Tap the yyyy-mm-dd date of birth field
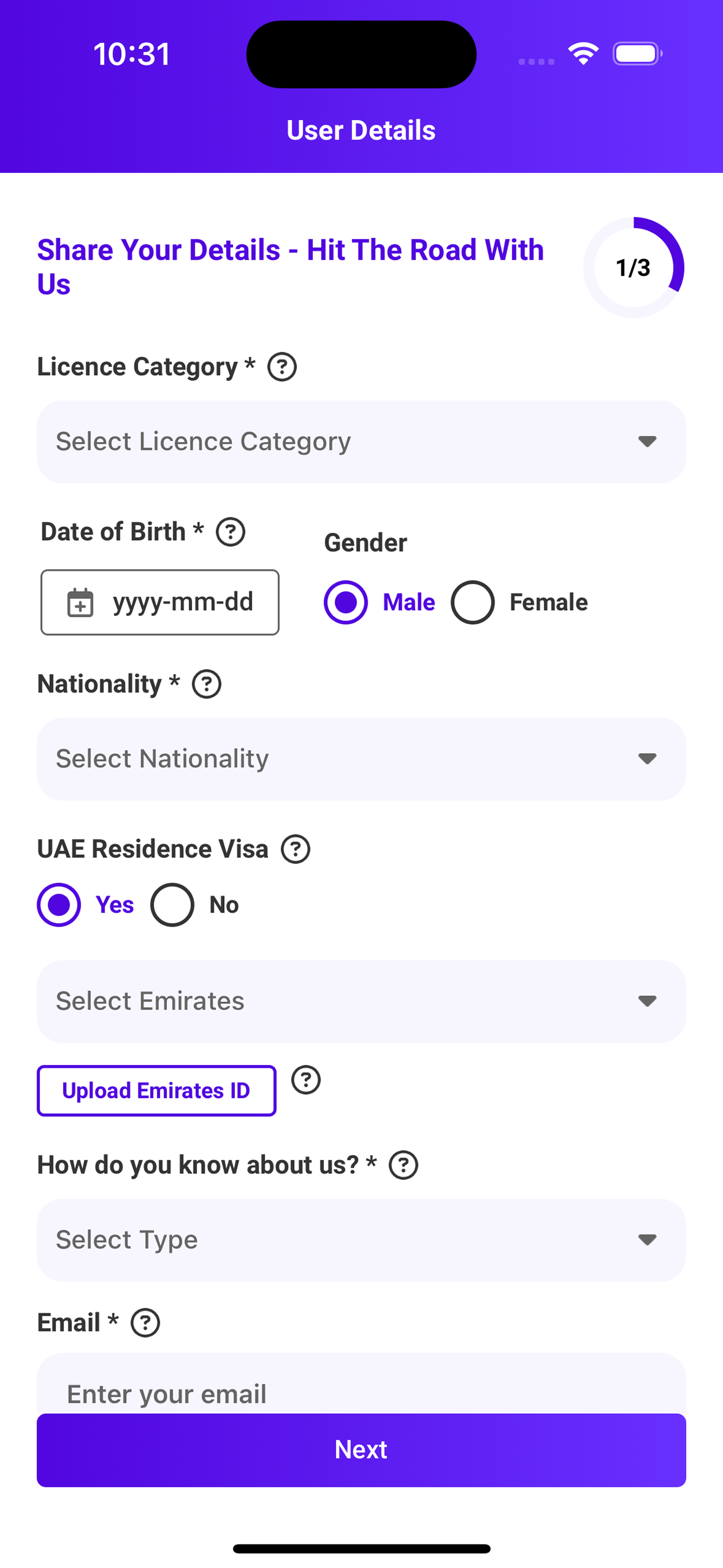This screenshot has height=1568, width=723. (x=183, y=603)
